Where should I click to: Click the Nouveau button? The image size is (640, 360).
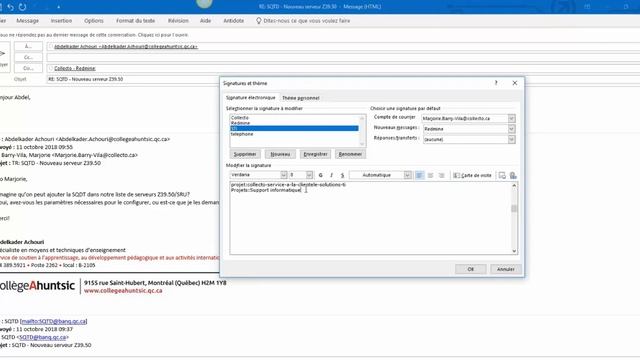pyautogui.click(x=280, y=154)
